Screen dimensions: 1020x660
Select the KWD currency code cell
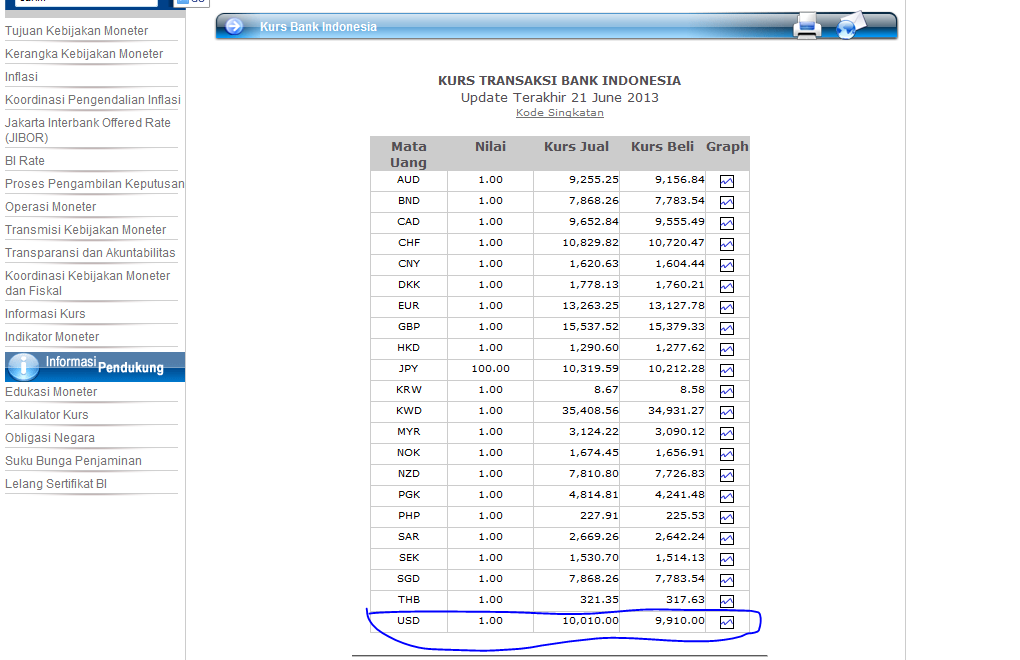(409, 410)
